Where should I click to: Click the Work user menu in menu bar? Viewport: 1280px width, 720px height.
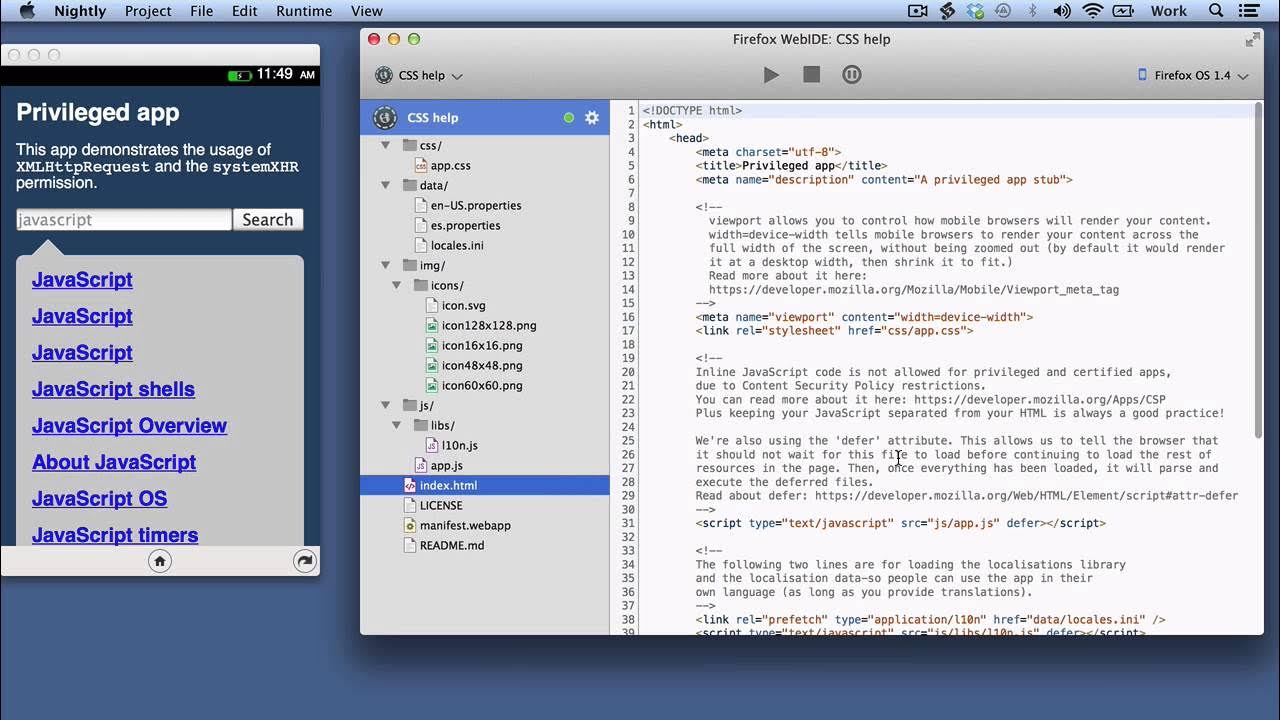(1168, 11)
